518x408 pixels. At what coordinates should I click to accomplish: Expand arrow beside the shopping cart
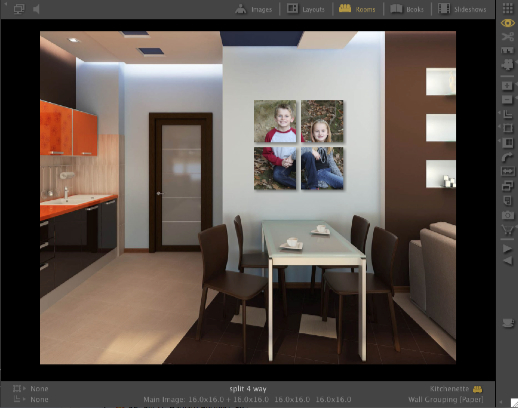click(516, 227)
